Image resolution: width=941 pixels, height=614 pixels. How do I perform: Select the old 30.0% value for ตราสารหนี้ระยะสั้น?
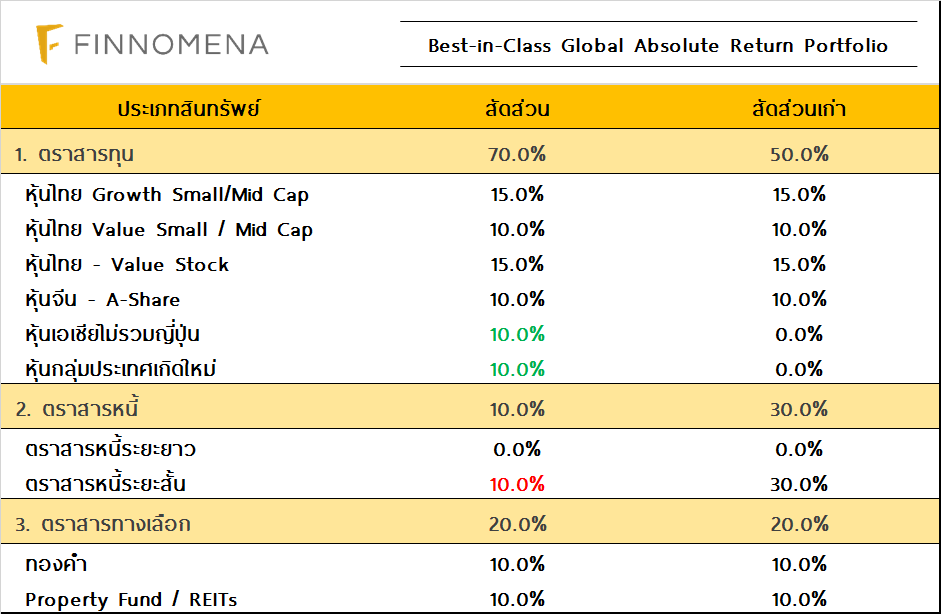coord(799,484)
